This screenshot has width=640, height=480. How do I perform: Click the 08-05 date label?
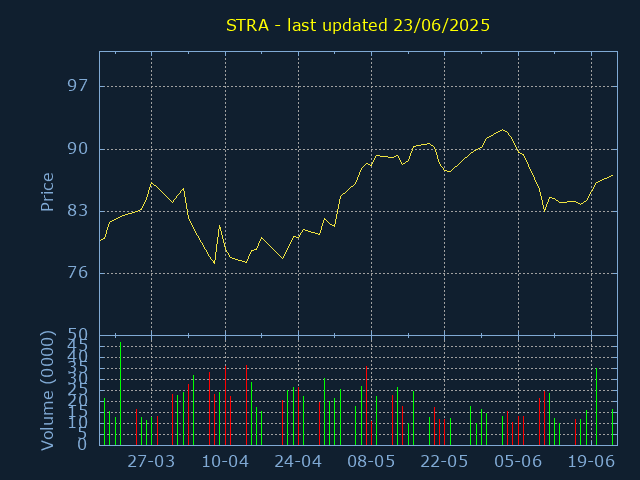(x=371, y=462)
